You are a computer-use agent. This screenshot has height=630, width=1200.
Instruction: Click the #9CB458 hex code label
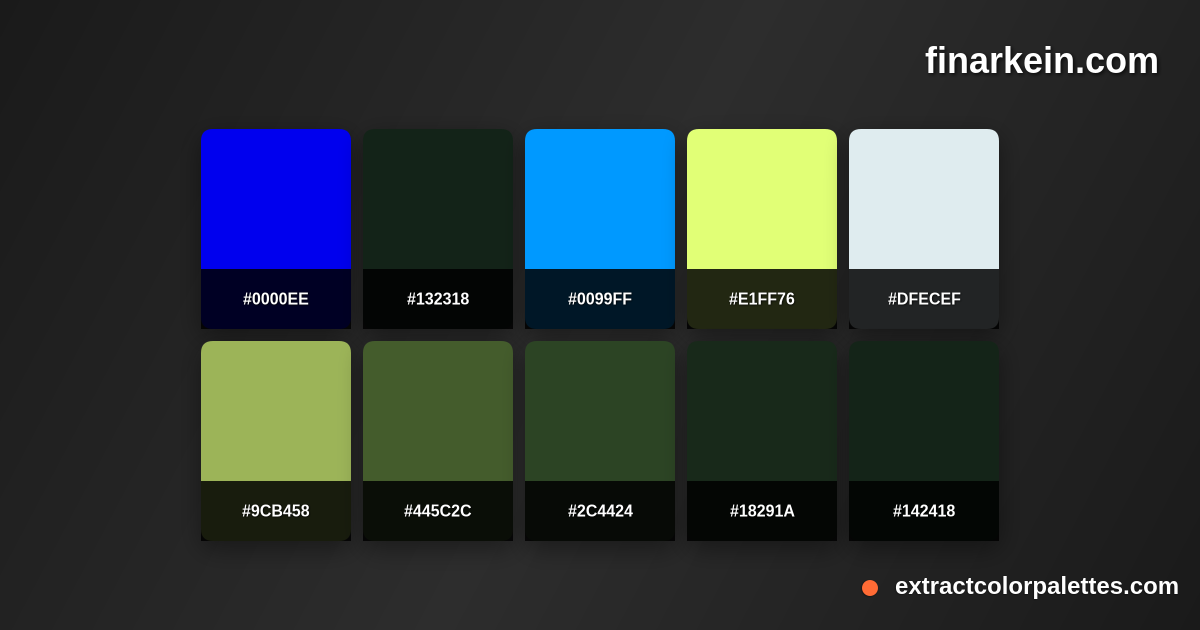(x=276, y=510)
